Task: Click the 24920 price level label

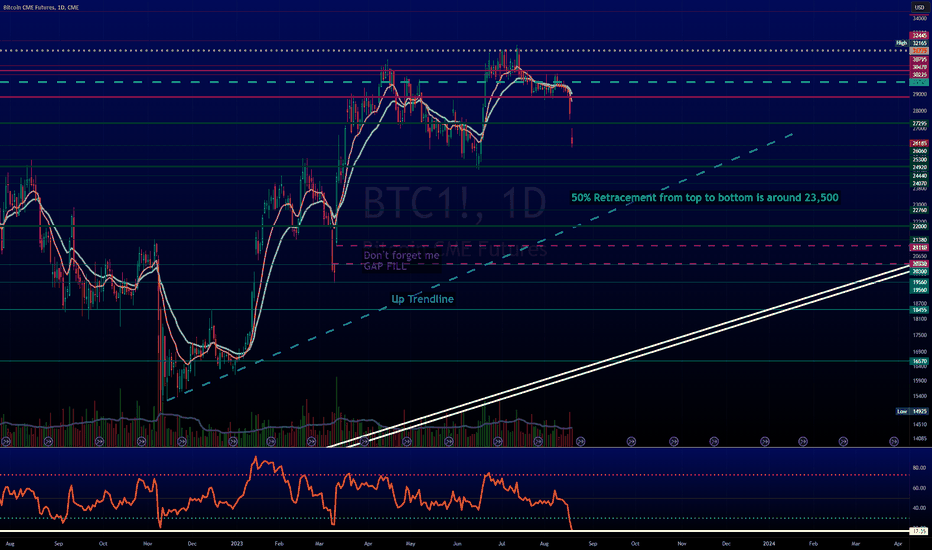Action: click(x=920, y=167)
